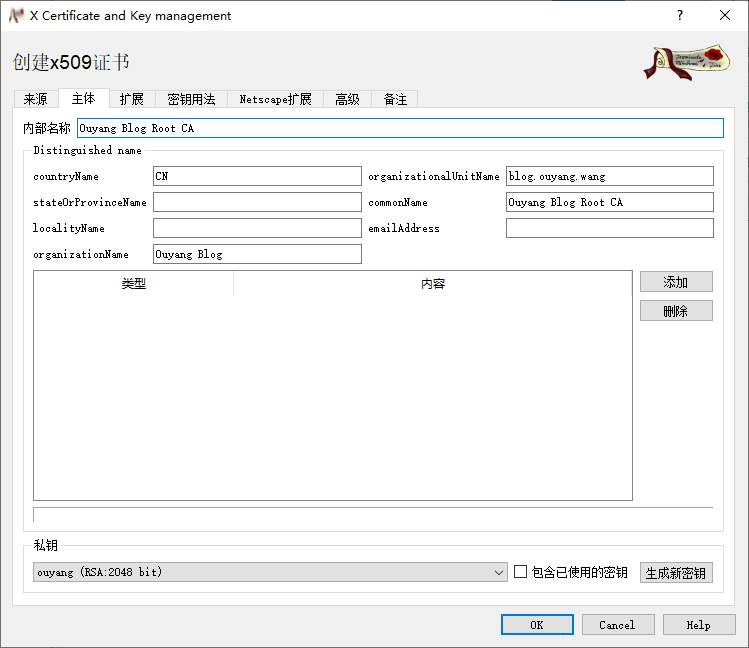Open the 高级 tab

[x=347, y=99]
